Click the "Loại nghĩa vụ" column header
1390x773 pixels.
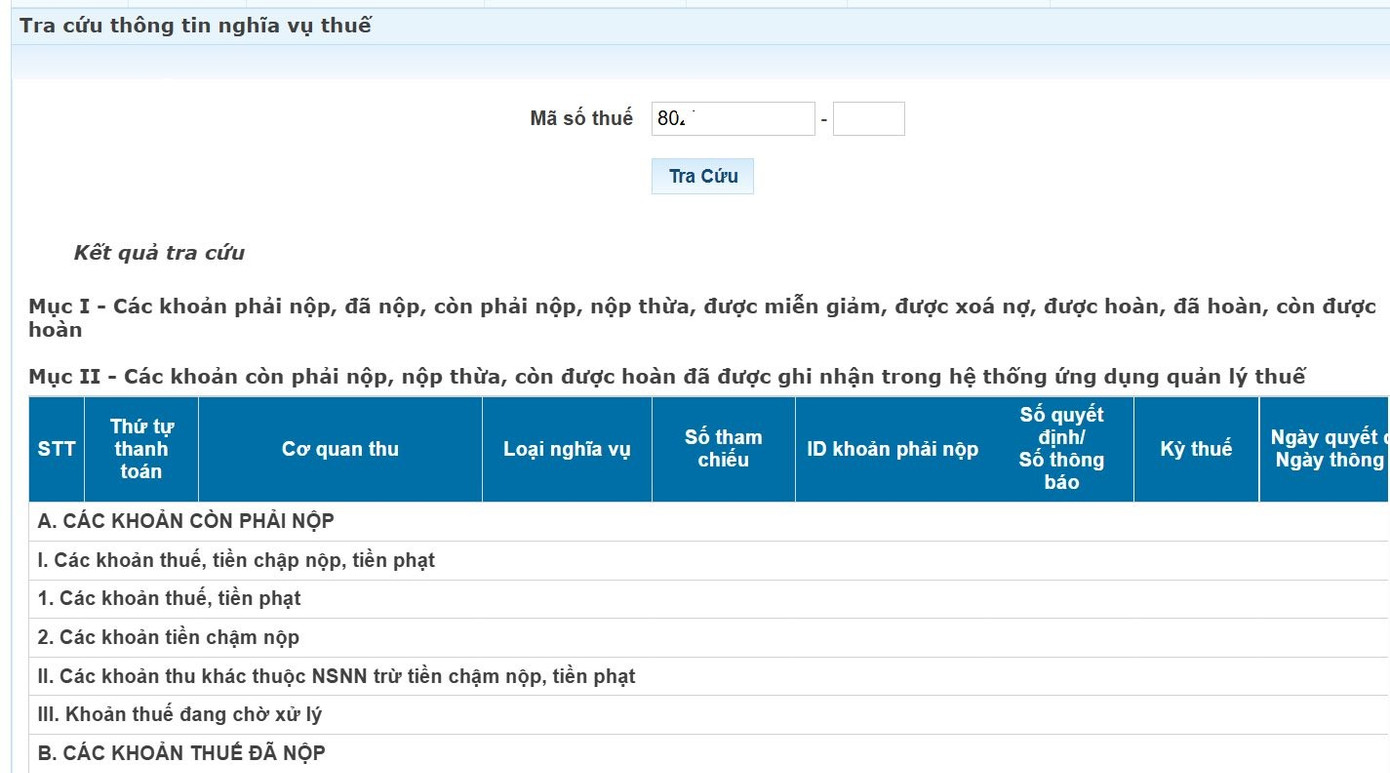[x=567, y=448]
